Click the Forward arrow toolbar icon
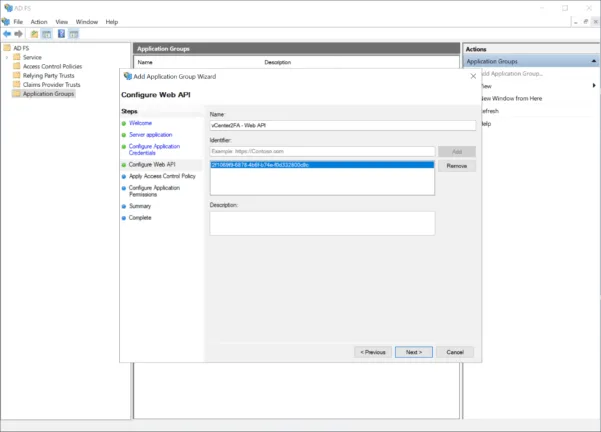 point(18,34)
